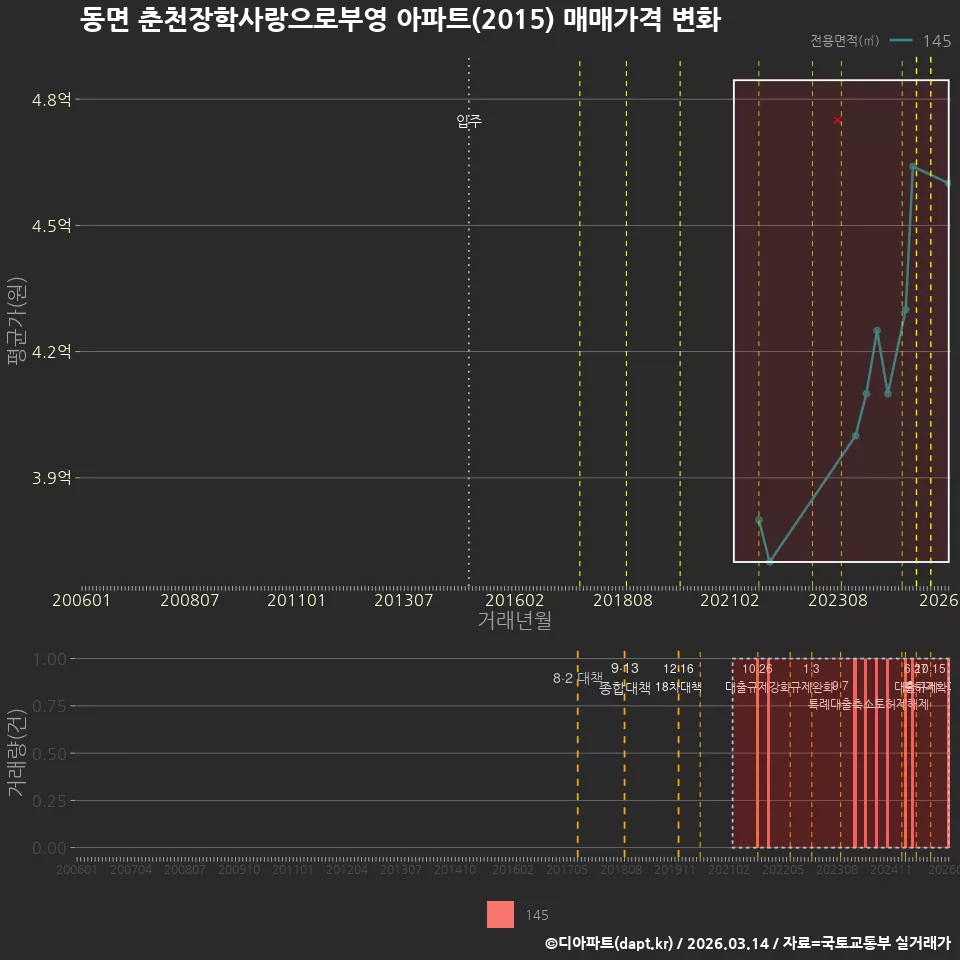Image resolution: width=960 pixels, height=960 pixels.
Task: Click the 입주 annotation label
Action: pos(469,121)
